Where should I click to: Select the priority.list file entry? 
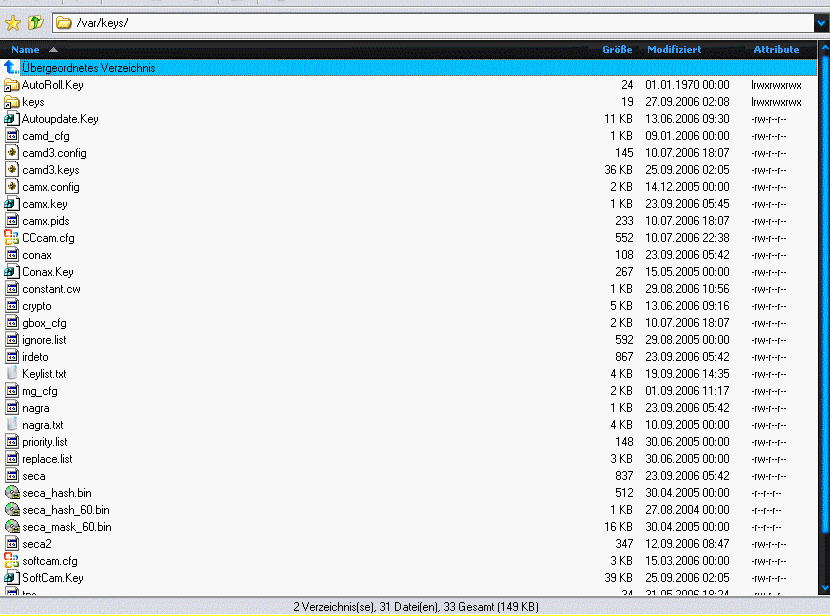pos(45,442)
